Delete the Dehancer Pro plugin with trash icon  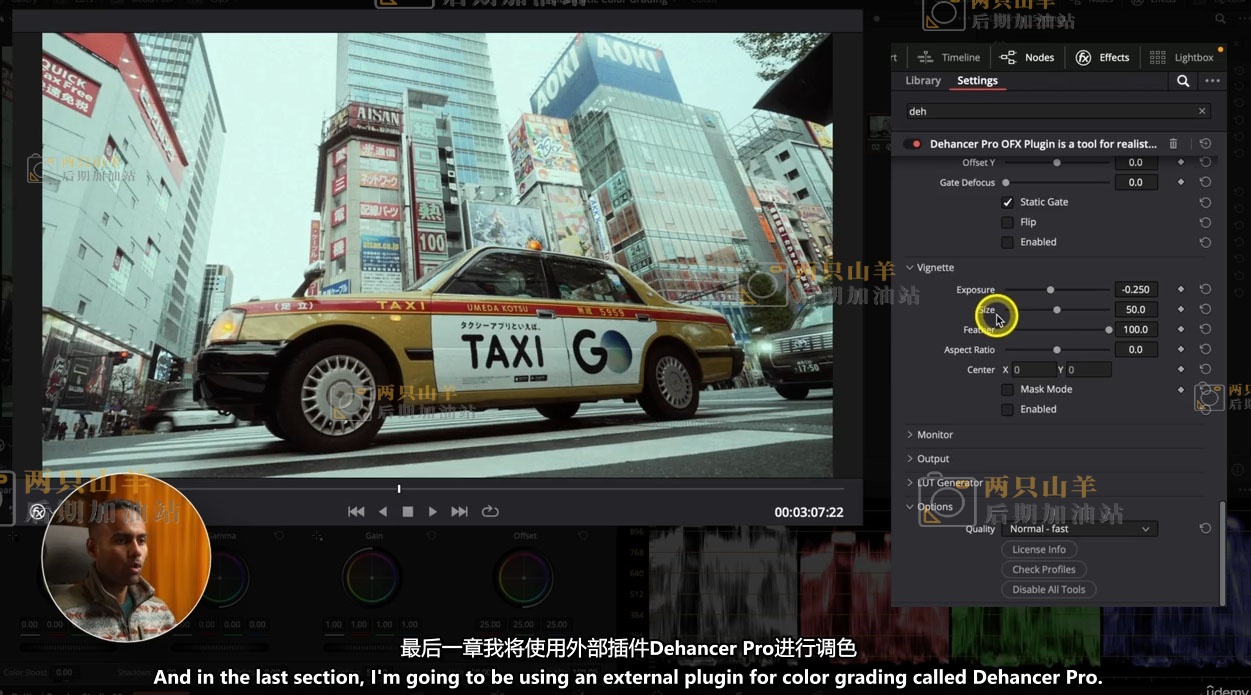pos(1173,144)
